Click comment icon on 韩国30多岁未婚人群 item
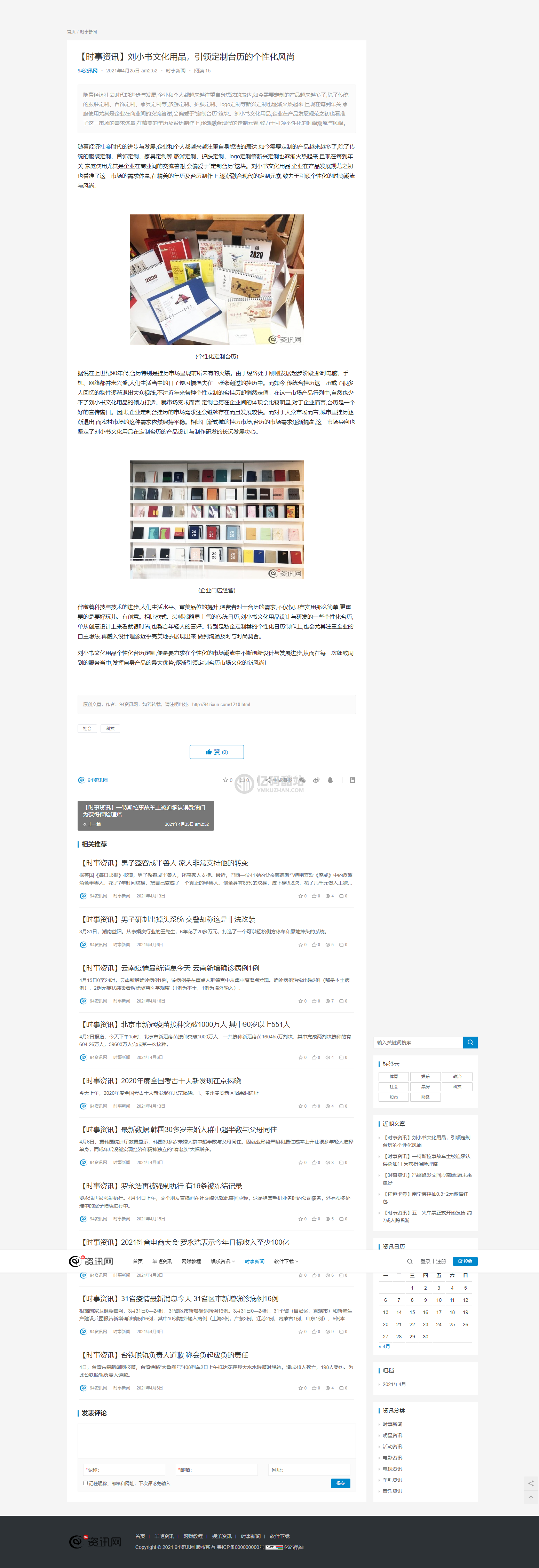 pyautogui.click(x=341, y=1163)
